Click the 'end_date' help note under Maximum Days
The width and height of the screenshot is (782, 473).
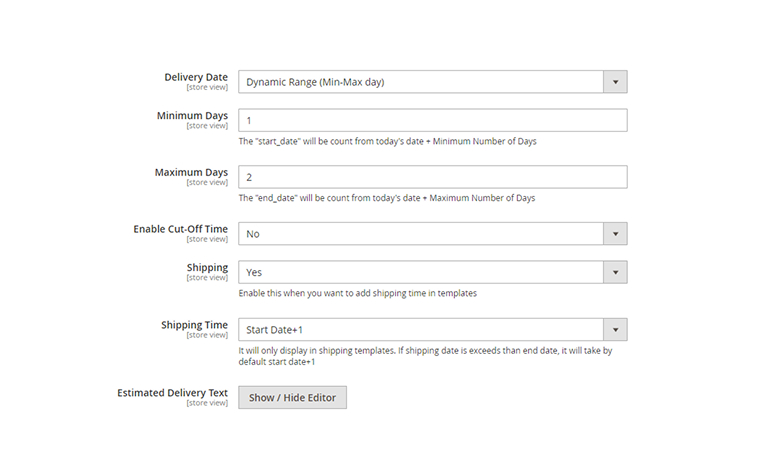[x=386, y=198]
